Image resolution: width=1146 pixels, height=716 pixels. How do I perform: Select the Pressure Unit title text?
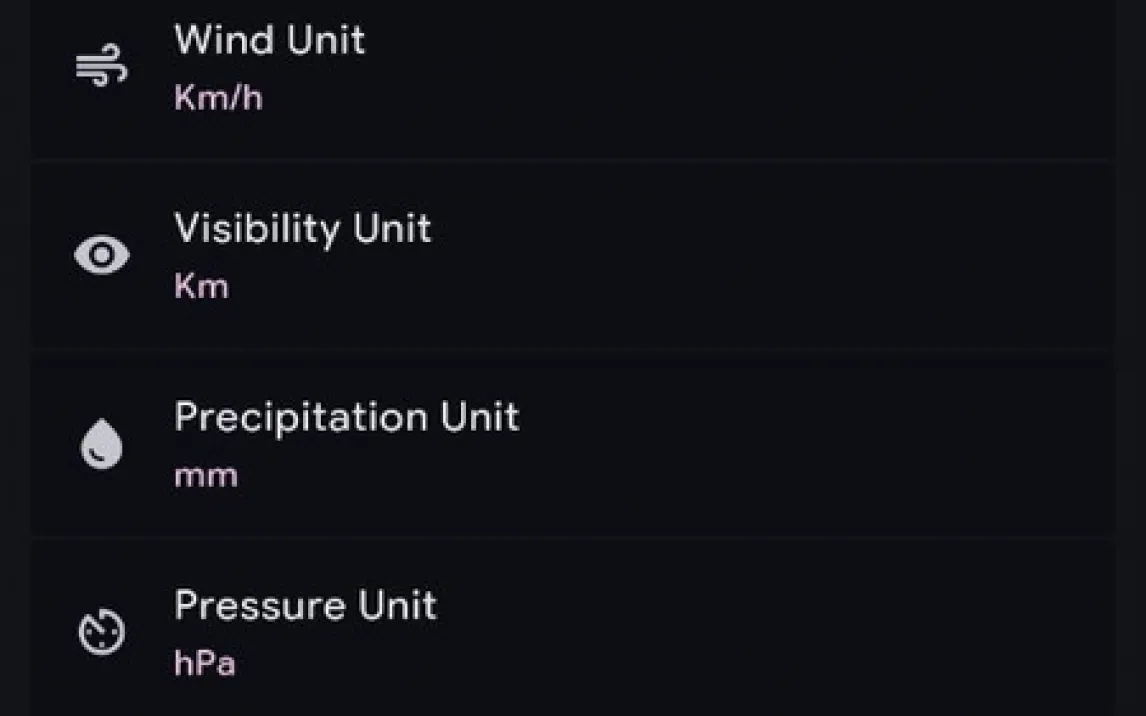click(x=306, y=606)
